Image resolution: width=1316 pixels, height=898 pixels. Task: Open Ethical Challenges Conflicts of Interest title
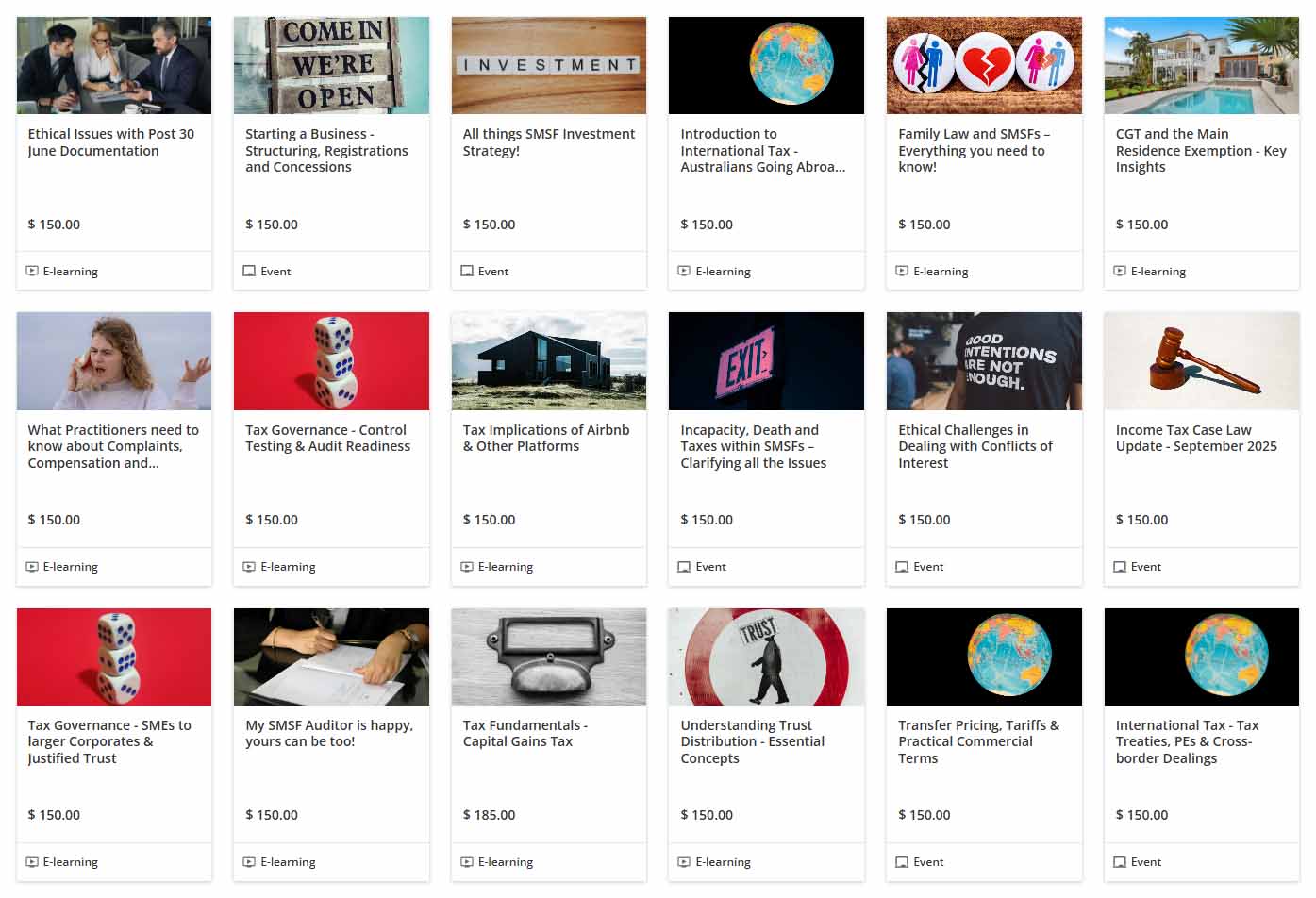tap(975, 446)
